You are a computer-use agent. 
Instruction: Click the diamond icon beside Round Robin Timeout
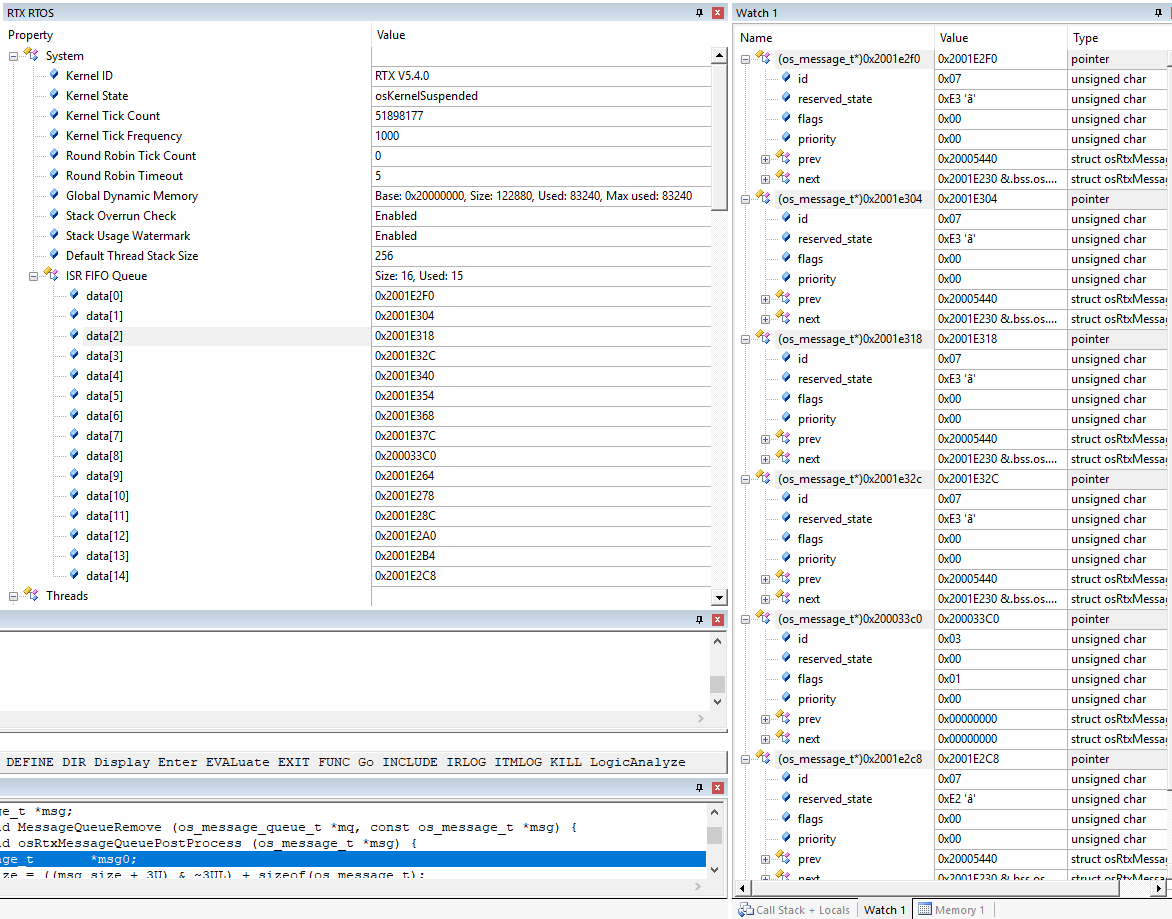click(x=54, y=175)
